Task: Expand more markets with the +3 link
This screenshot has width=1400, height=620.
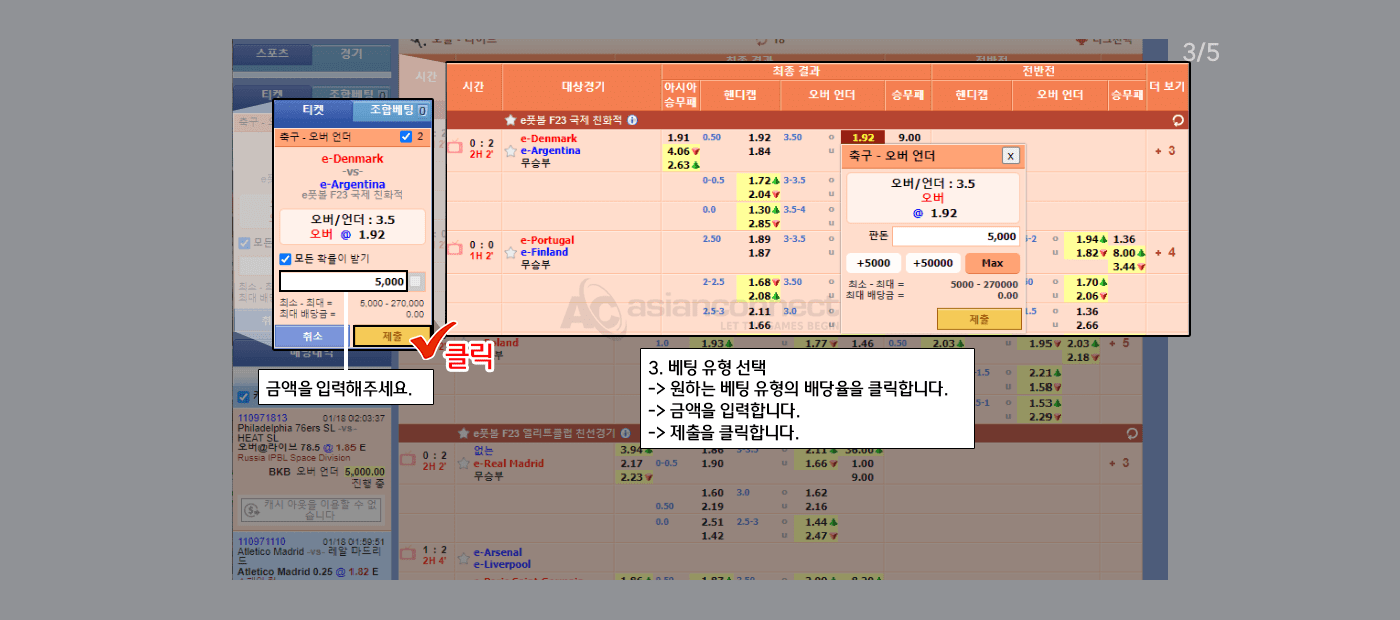Action: [1164, 151]
